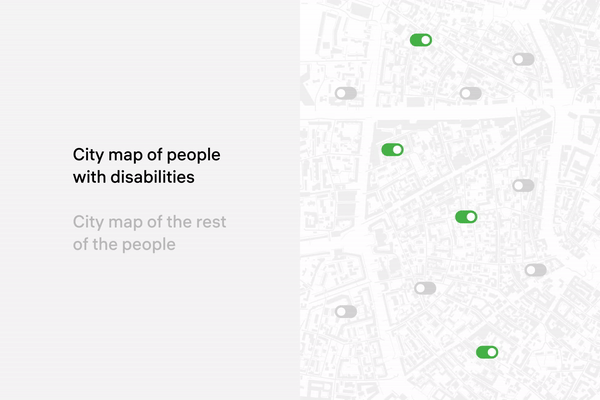Image resolution: width=600 pixels, height=400 pixels.
Task: Click the empty gray panel above the headings
Action: click(150, 70)
